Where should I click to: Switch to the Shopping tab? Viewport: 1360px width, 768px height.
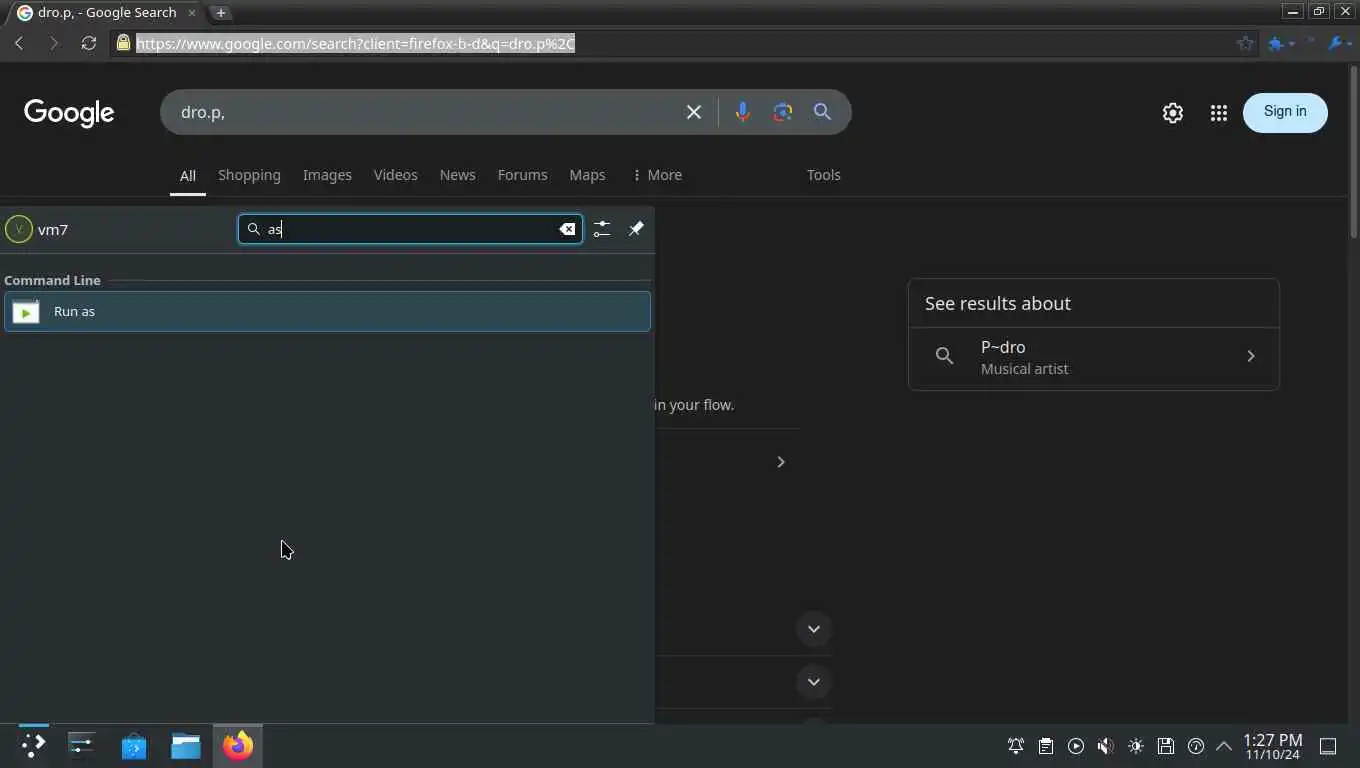pyautogui.click(x=249, y=175)
